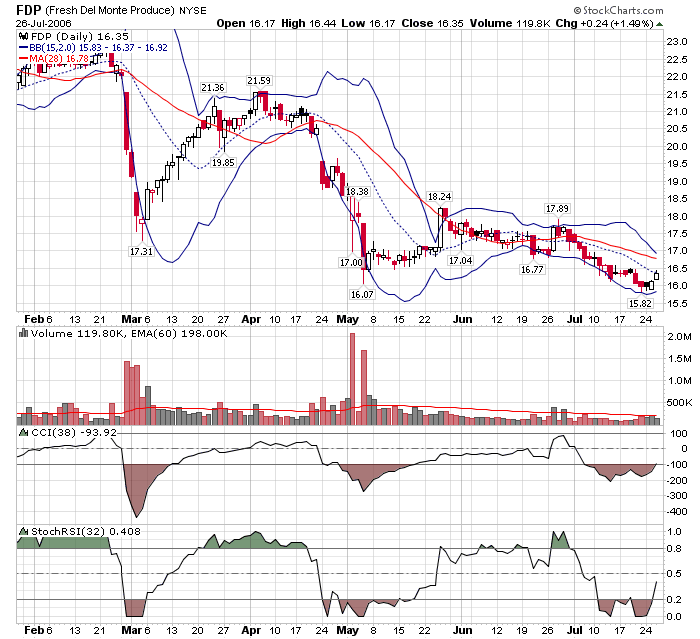Image resolution: width=700 pixels, height=639 pixels.
Task: Click the MA(28) 16.78 legend text
Action: tap(59, 58)
